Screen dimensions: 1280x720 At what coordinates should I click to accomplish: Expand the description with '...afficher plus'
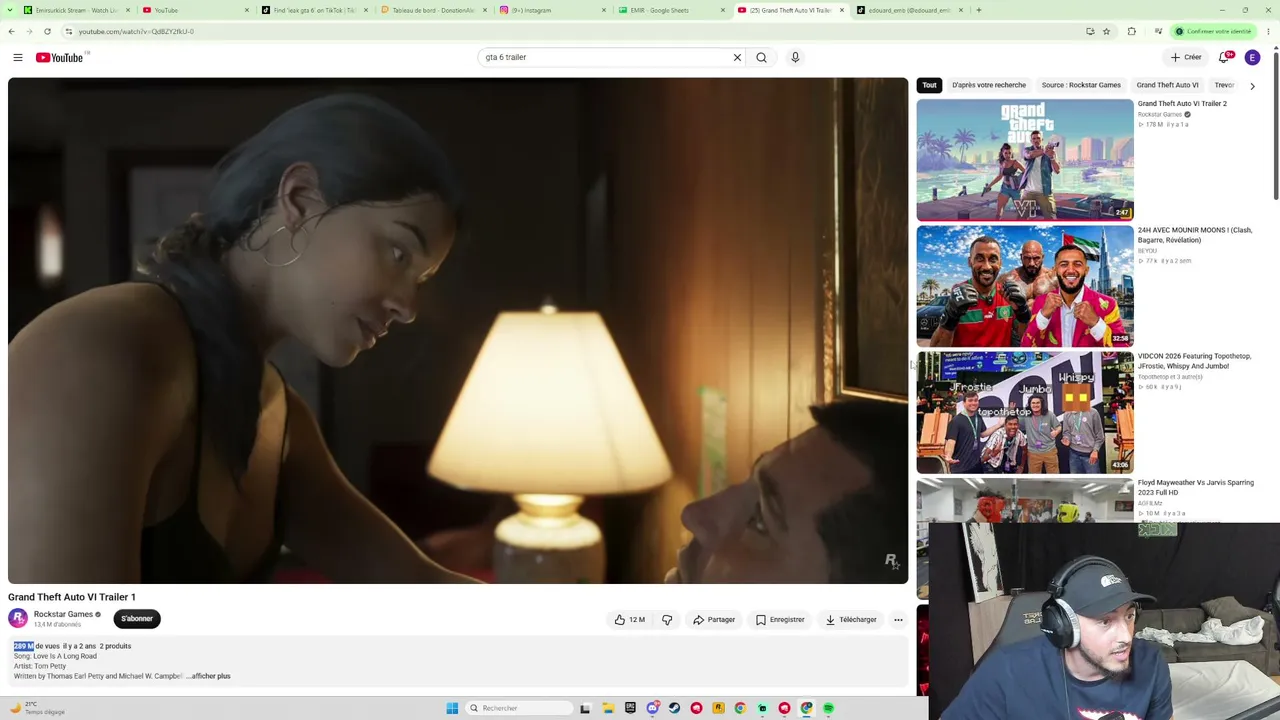click(208, 676)
